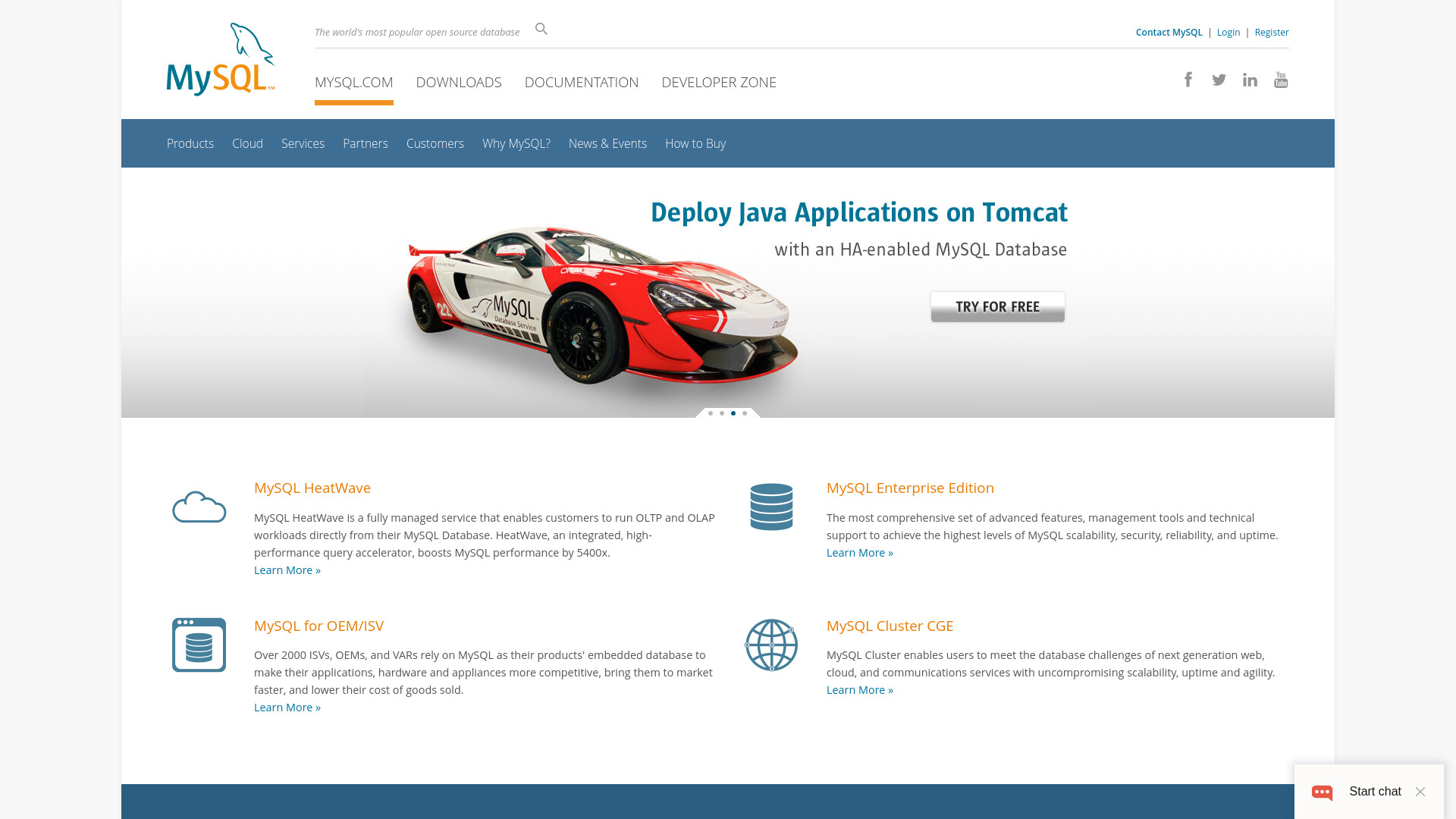The width and height of the screenshot is (1456, 819).
Task: Dismiss the Start chat popup
Action: point(1420,792)
